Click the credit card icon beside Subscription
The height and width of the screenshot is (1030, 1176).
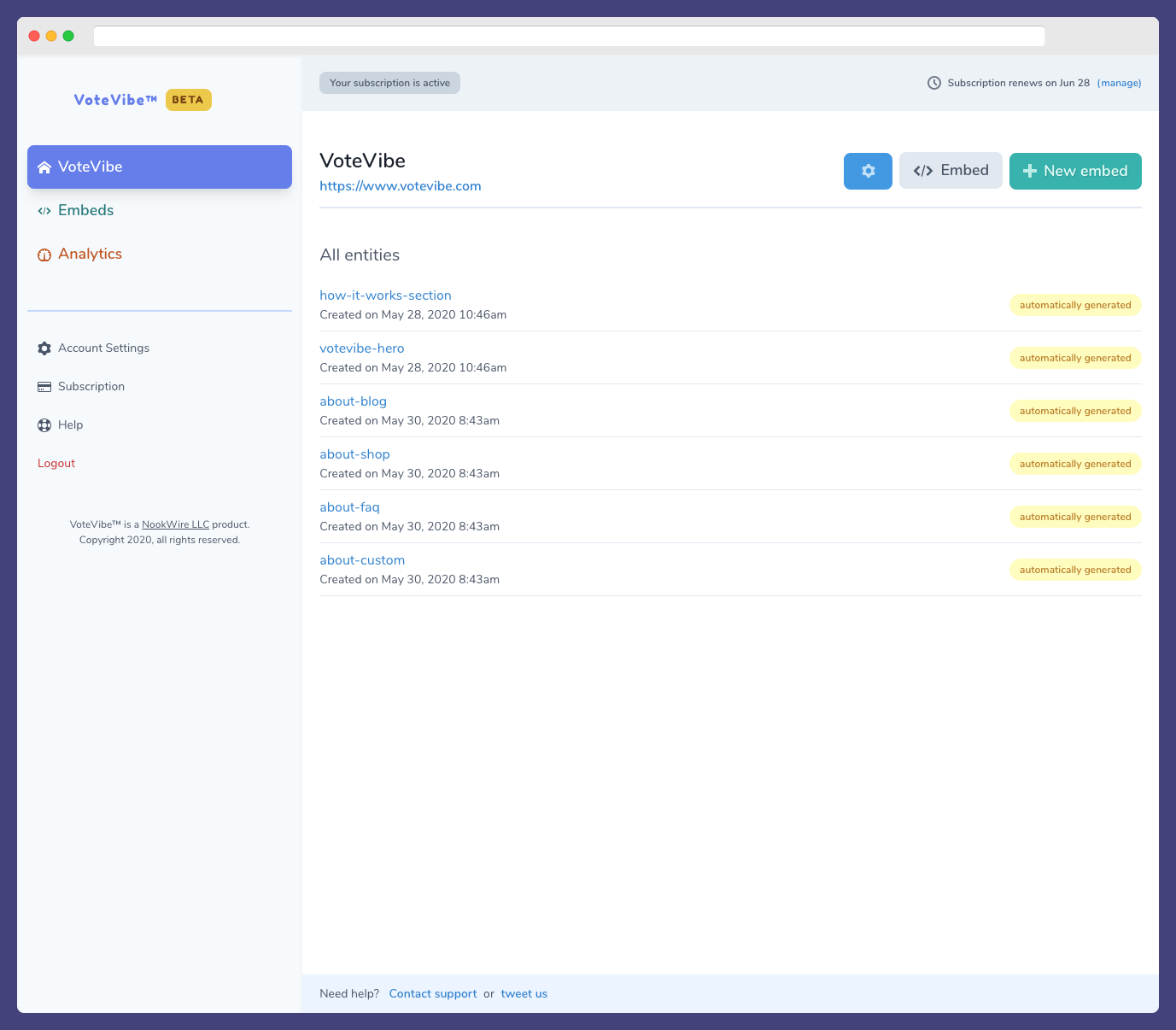[x=44, y=387]
